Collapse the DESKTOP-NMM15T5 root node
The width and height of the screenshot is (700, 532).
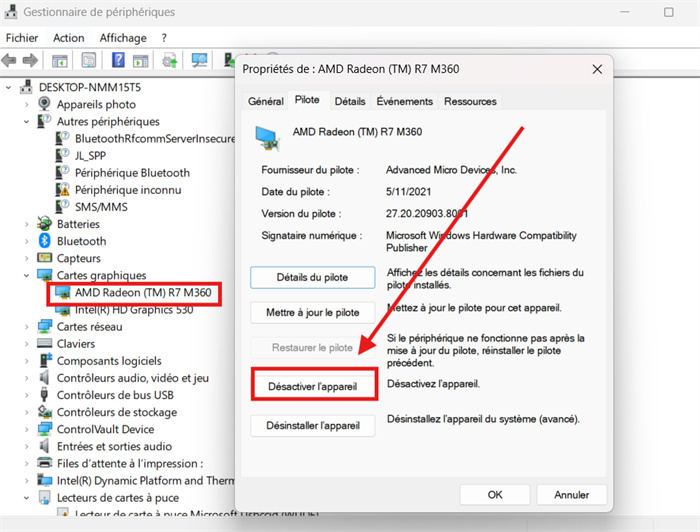pos(8,87)
